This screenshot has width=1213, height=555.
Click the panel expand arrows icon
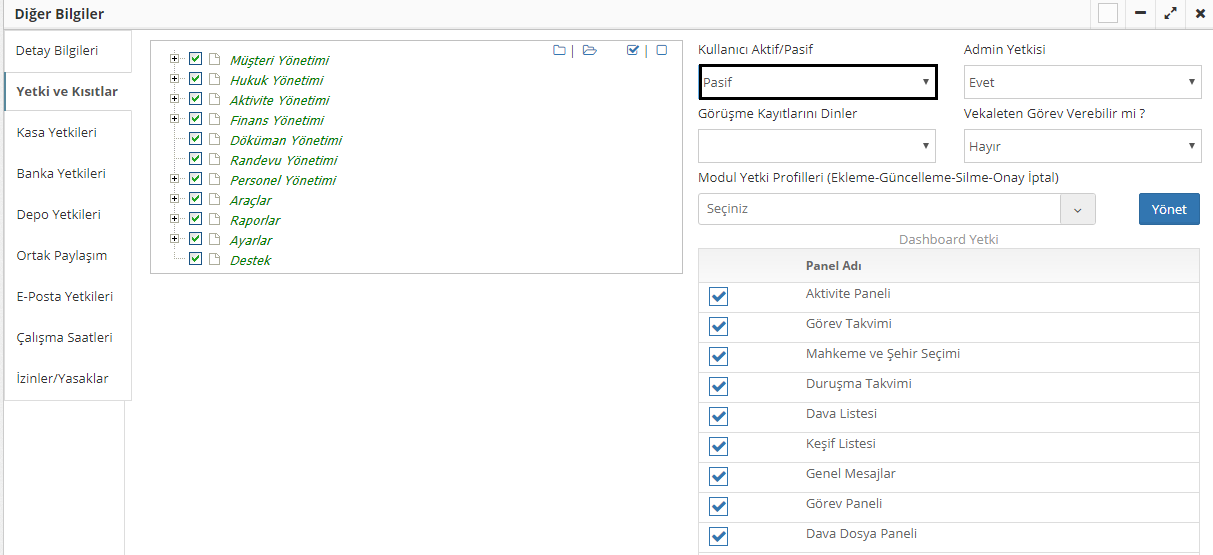click(1170, 14)
